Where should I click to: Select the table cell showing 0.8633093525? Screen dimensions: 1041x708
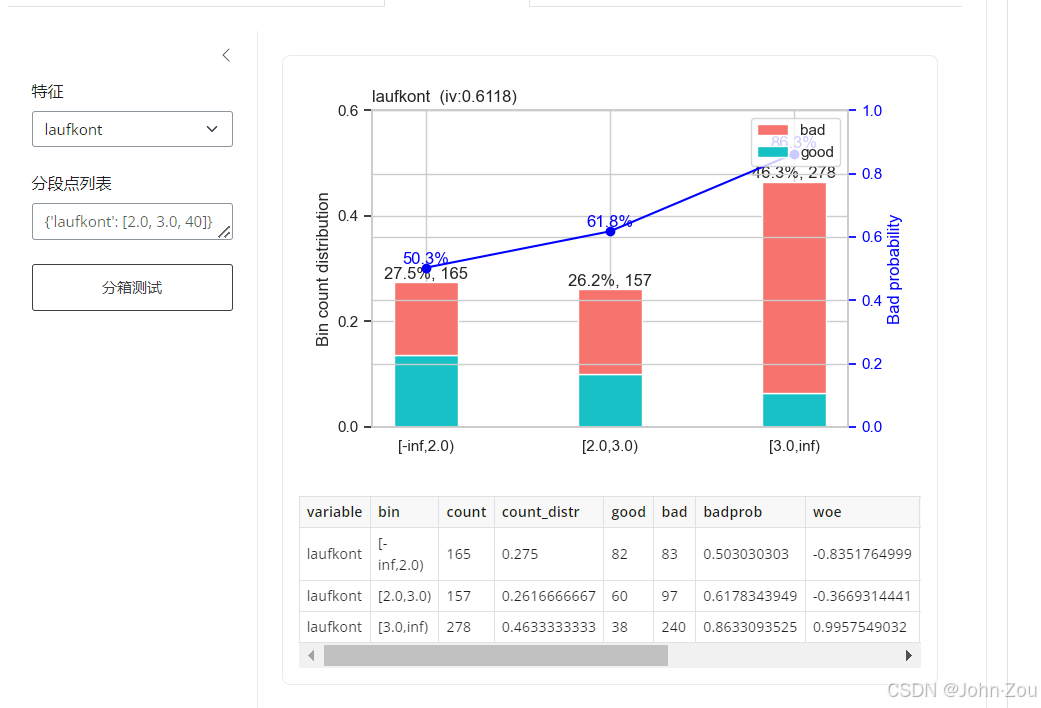[x=749, y=627]
